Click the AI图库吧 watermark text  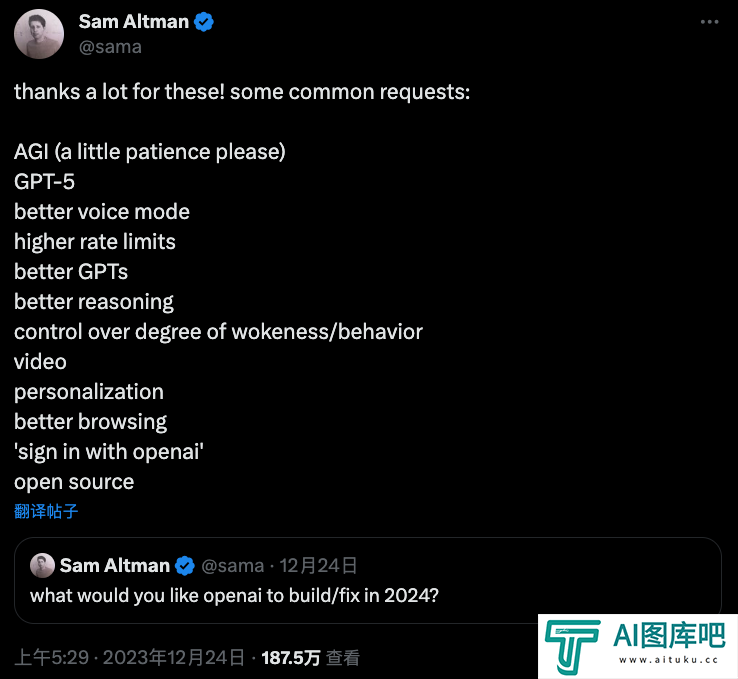point(669,636)
